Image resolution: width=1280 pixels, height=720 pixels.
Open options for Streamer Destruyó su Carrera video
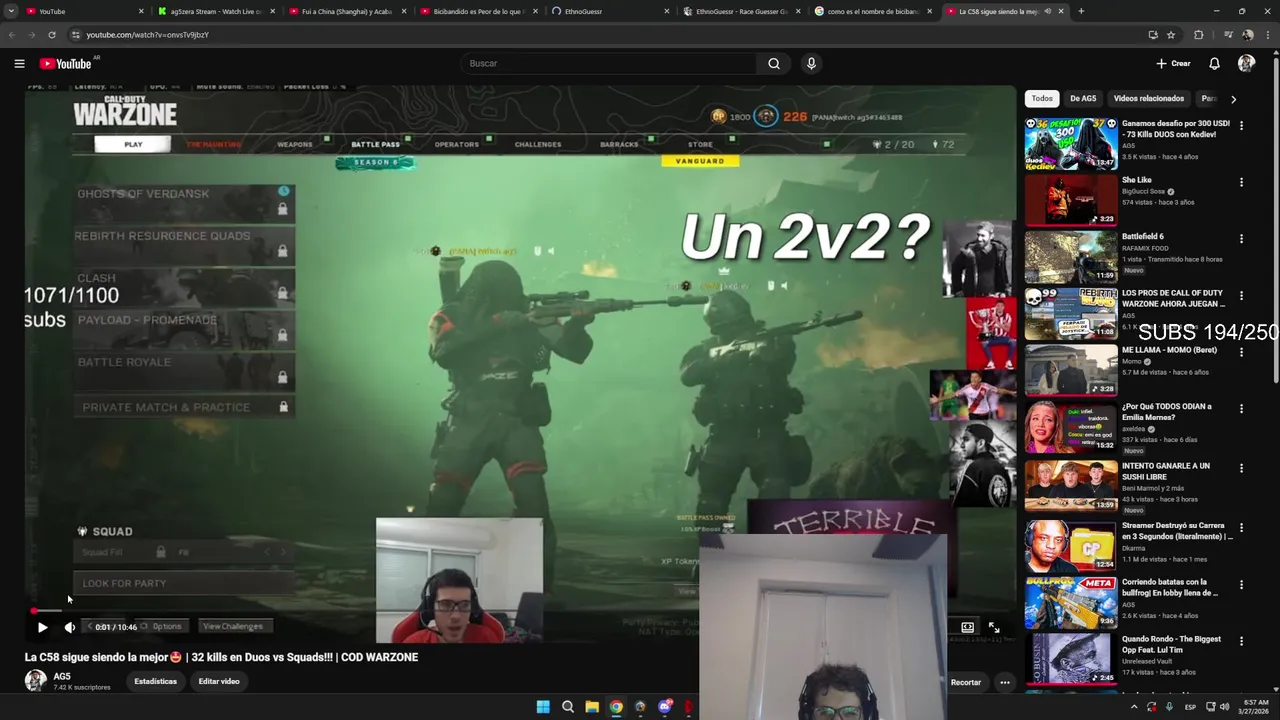point(1241,527)
